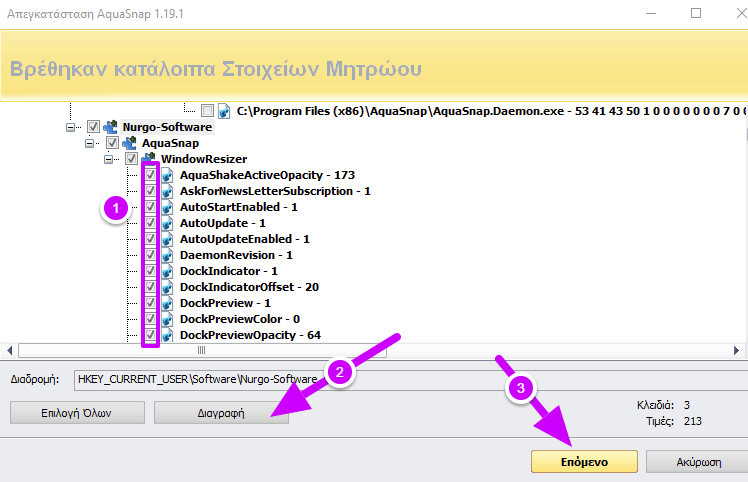Check the AquaSnap.Daemon.exe entry checkbox

[x=207, y=111]
